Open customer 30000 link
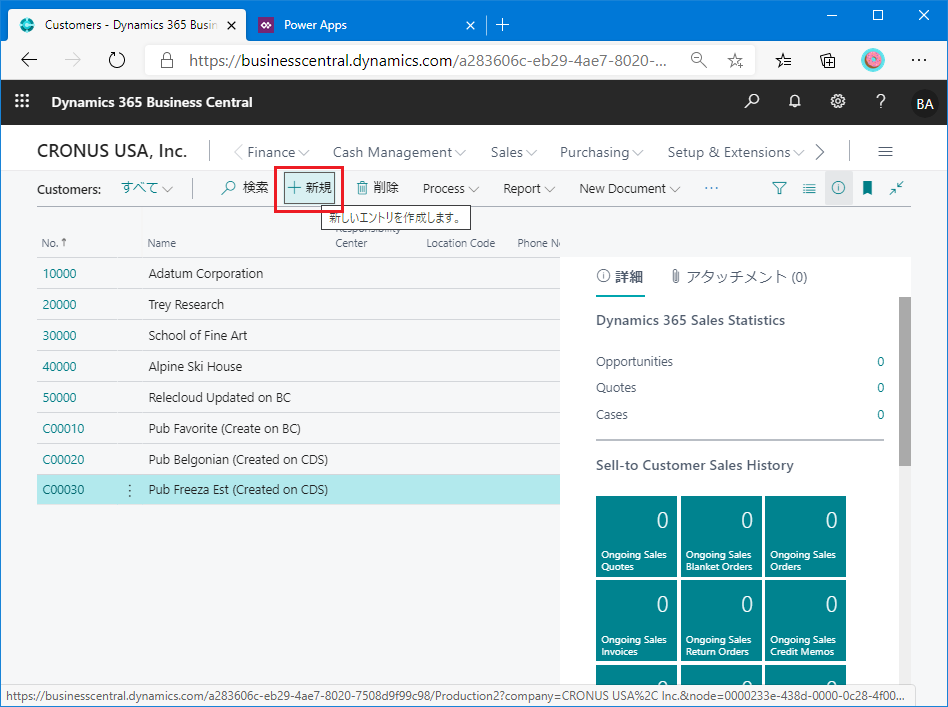Screen dimensions: 948x707 (x=59, y=336)
